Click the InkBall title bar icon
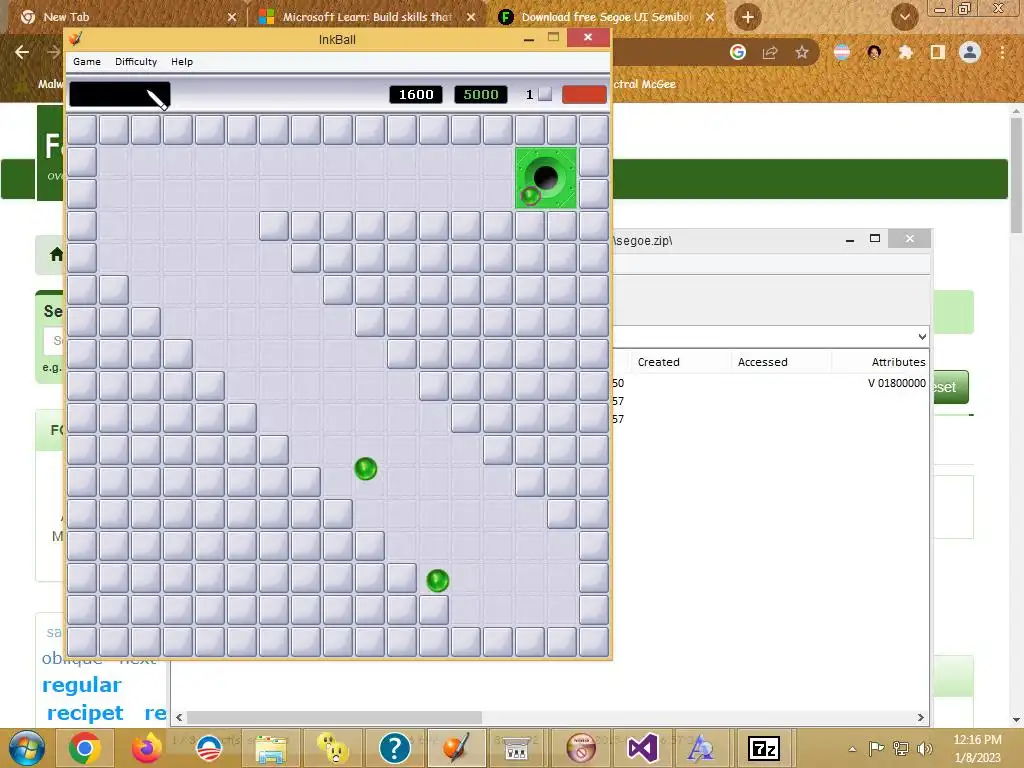The image size is (1024, 768). (x=76, y=39)
